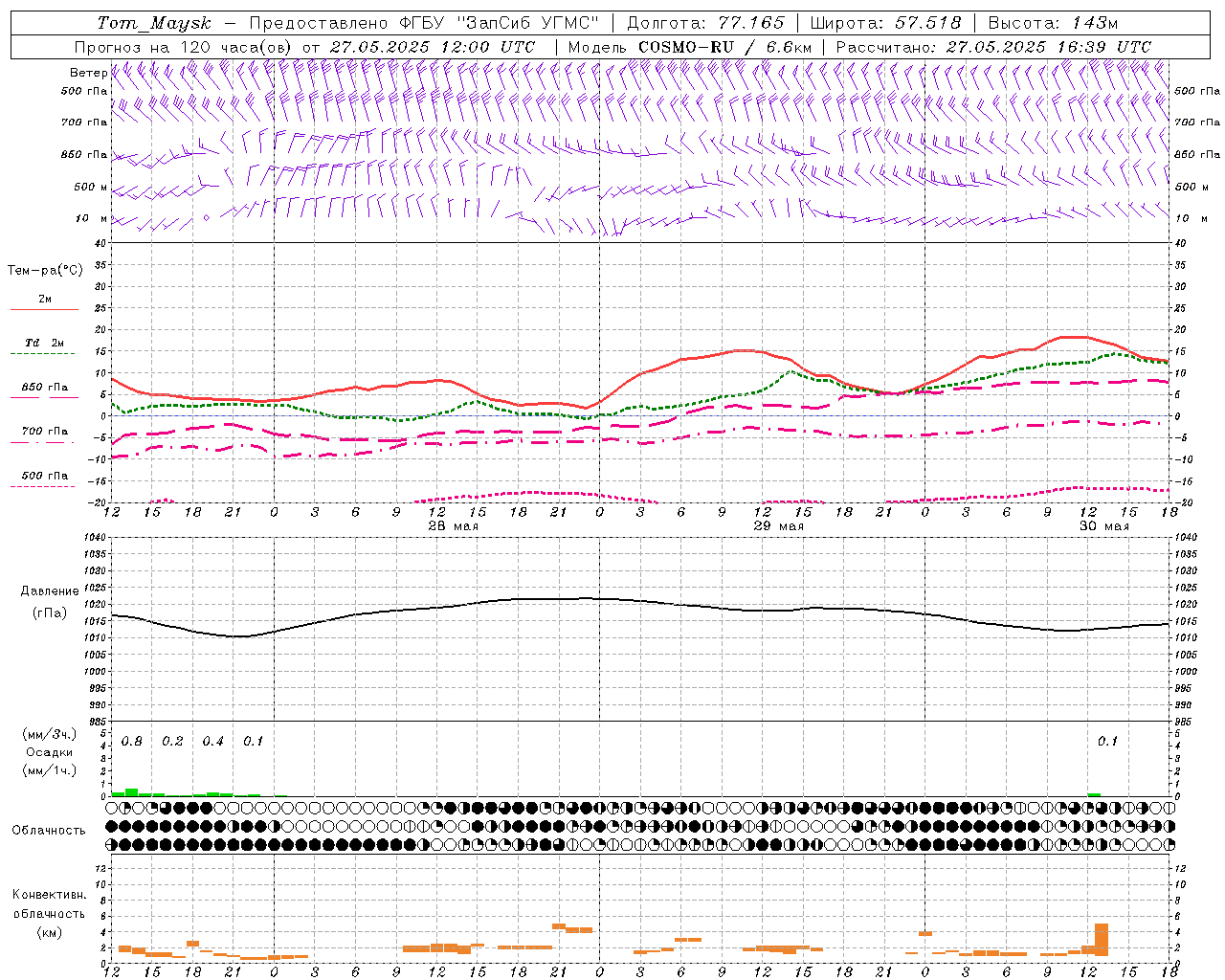Click the 0.8 precipitation amount value
The image size is (1225, 980).
(132, 742)
